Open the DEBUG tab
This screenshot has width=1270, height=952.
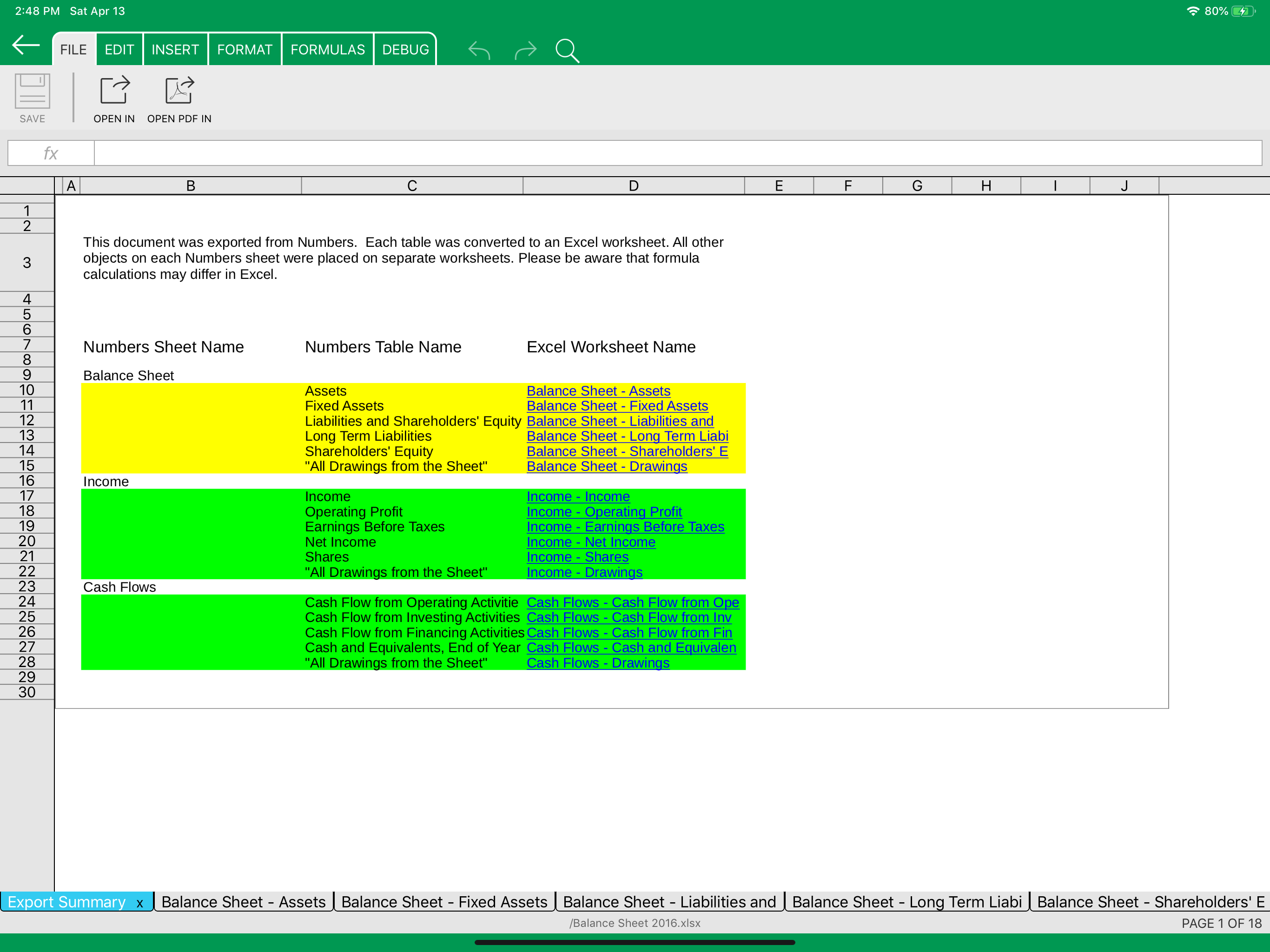pyautogui.click(x=405, y=50)
